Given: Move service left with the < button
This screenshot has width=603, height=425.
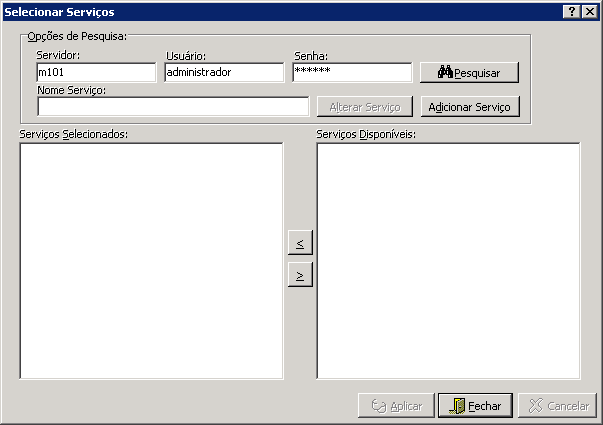Looking at the screenshot, I should click(300, 242).
